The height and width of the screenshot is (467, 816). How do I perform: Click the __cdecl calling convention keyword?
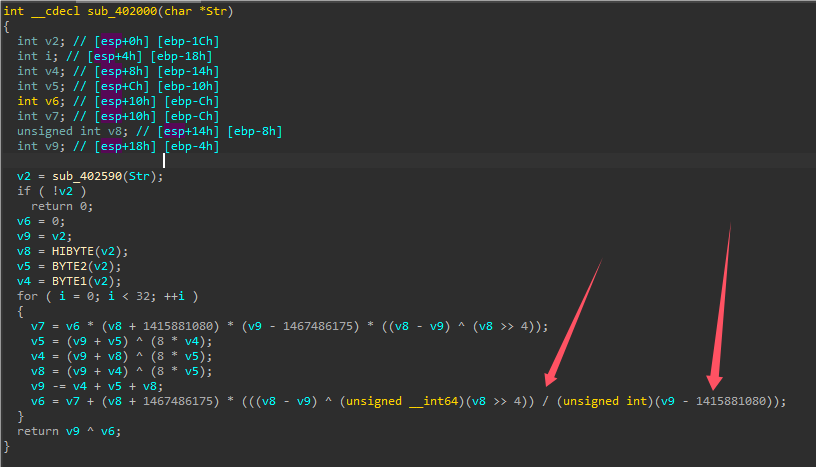point(51,12)
